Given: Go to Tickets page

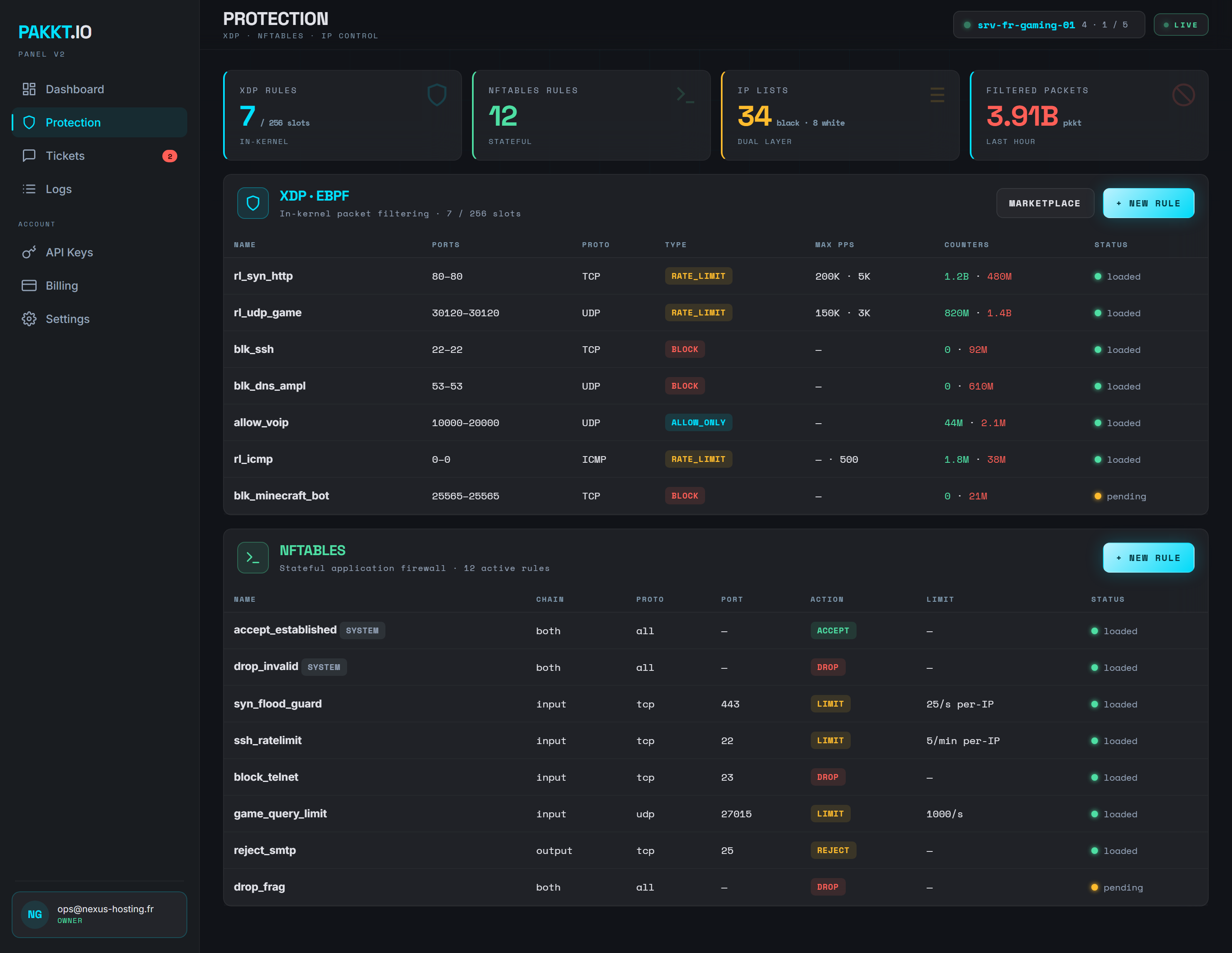Looking at the screenshot, I should tap(99, 156).
